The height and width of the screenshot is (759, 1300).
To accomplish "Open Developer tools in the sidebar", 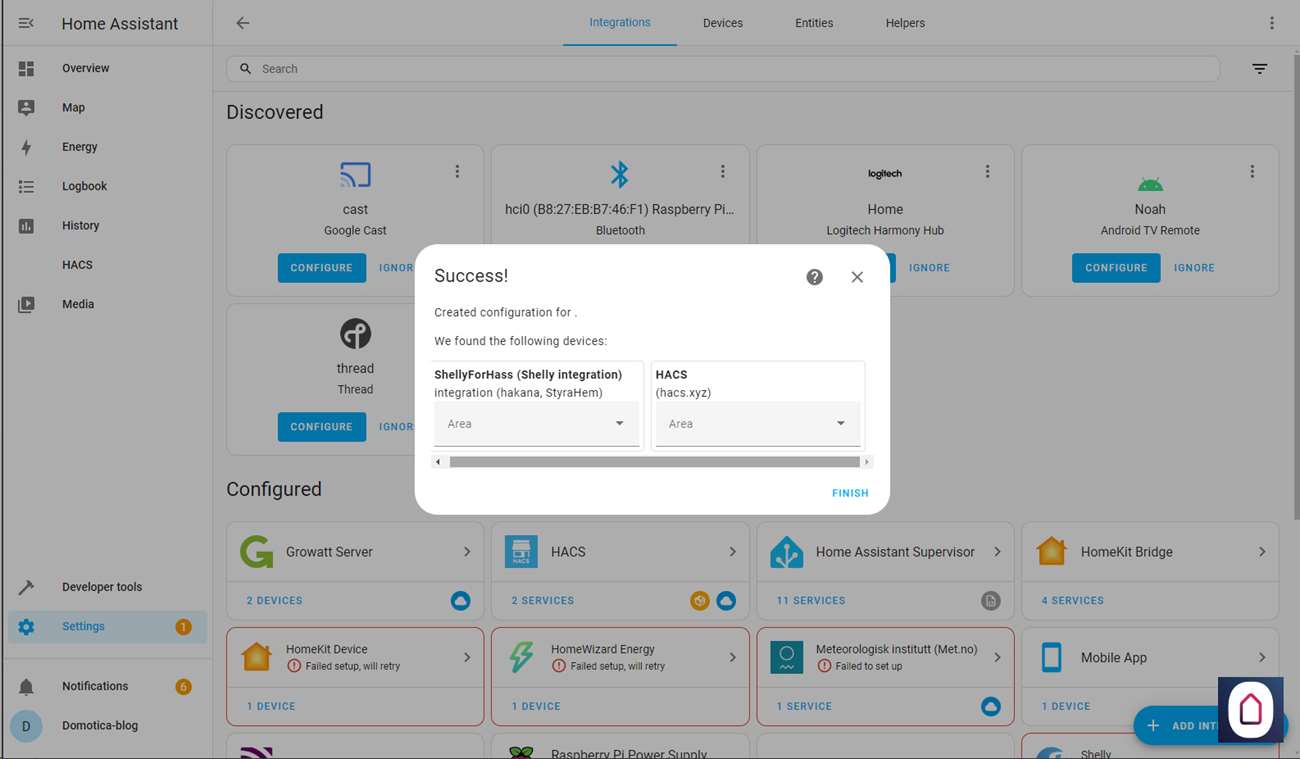I will point(101,587).
